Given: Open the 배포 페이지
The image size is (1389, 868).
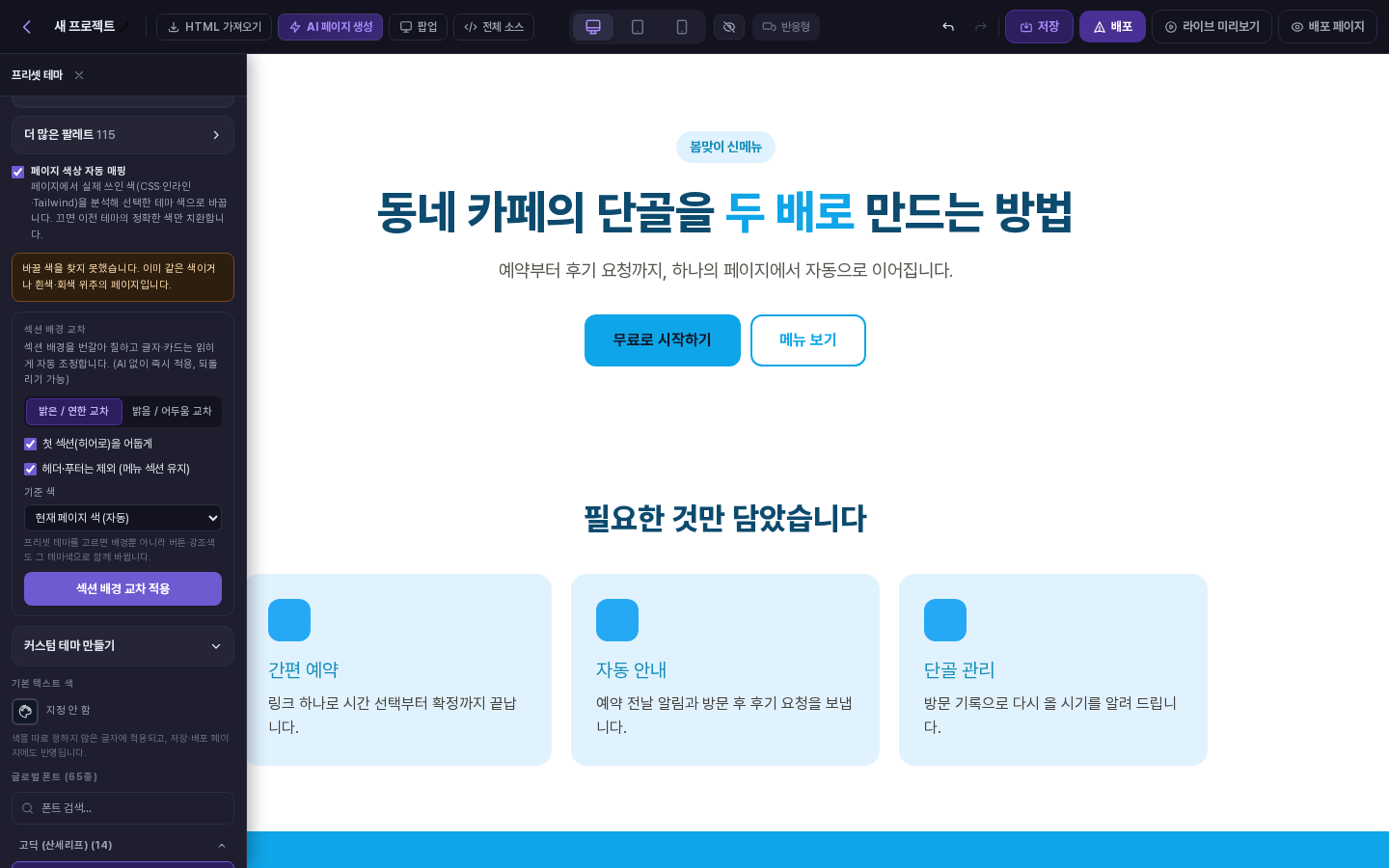Looking at the screenshot, I should [1327, 27].
